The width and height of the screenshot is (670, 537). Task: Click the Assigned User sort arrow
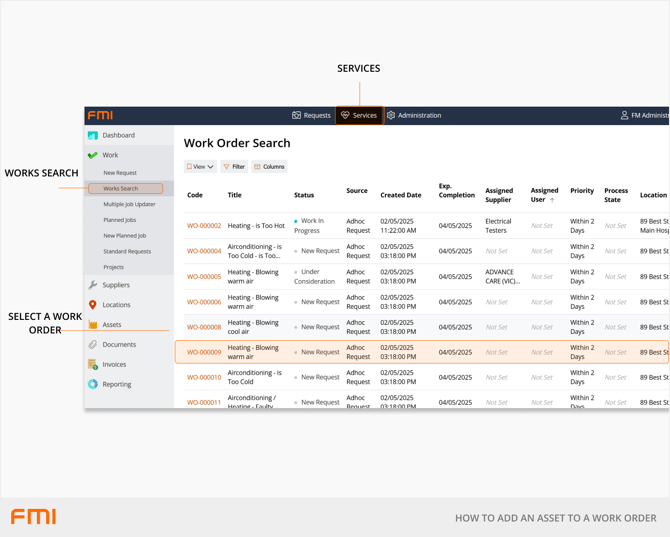tap(552, 200)
